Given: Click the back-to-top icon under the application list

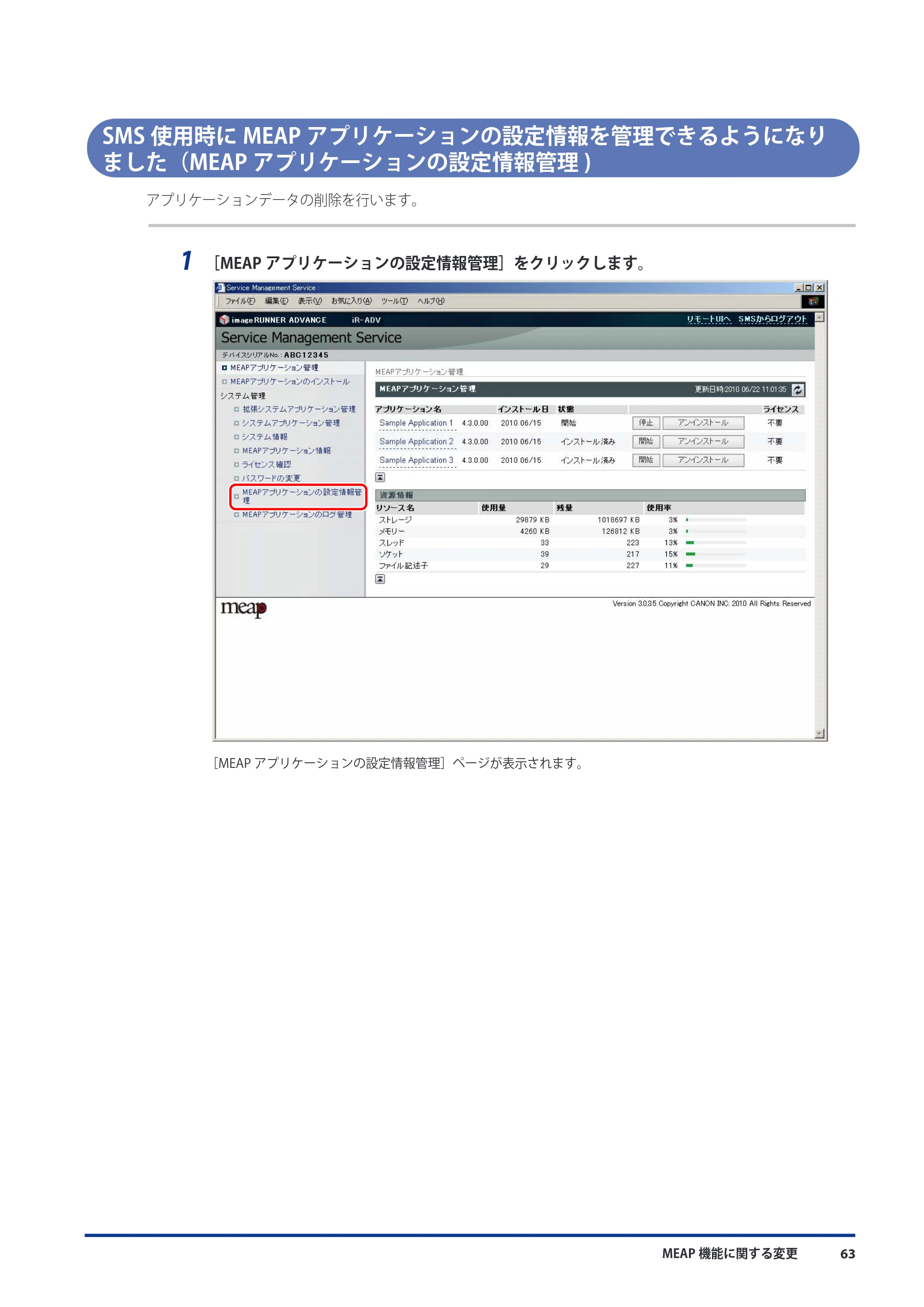Looking at the screenshot, I should (380, 478).
